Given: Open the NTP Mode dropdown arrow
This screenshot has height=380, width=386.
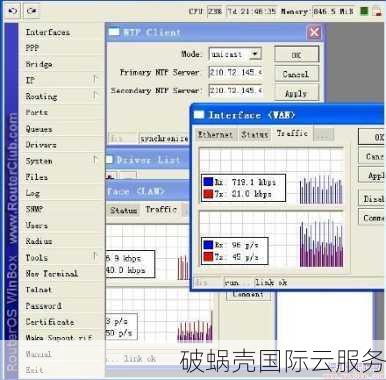Looking at the screenshot, I should [255, 54].
